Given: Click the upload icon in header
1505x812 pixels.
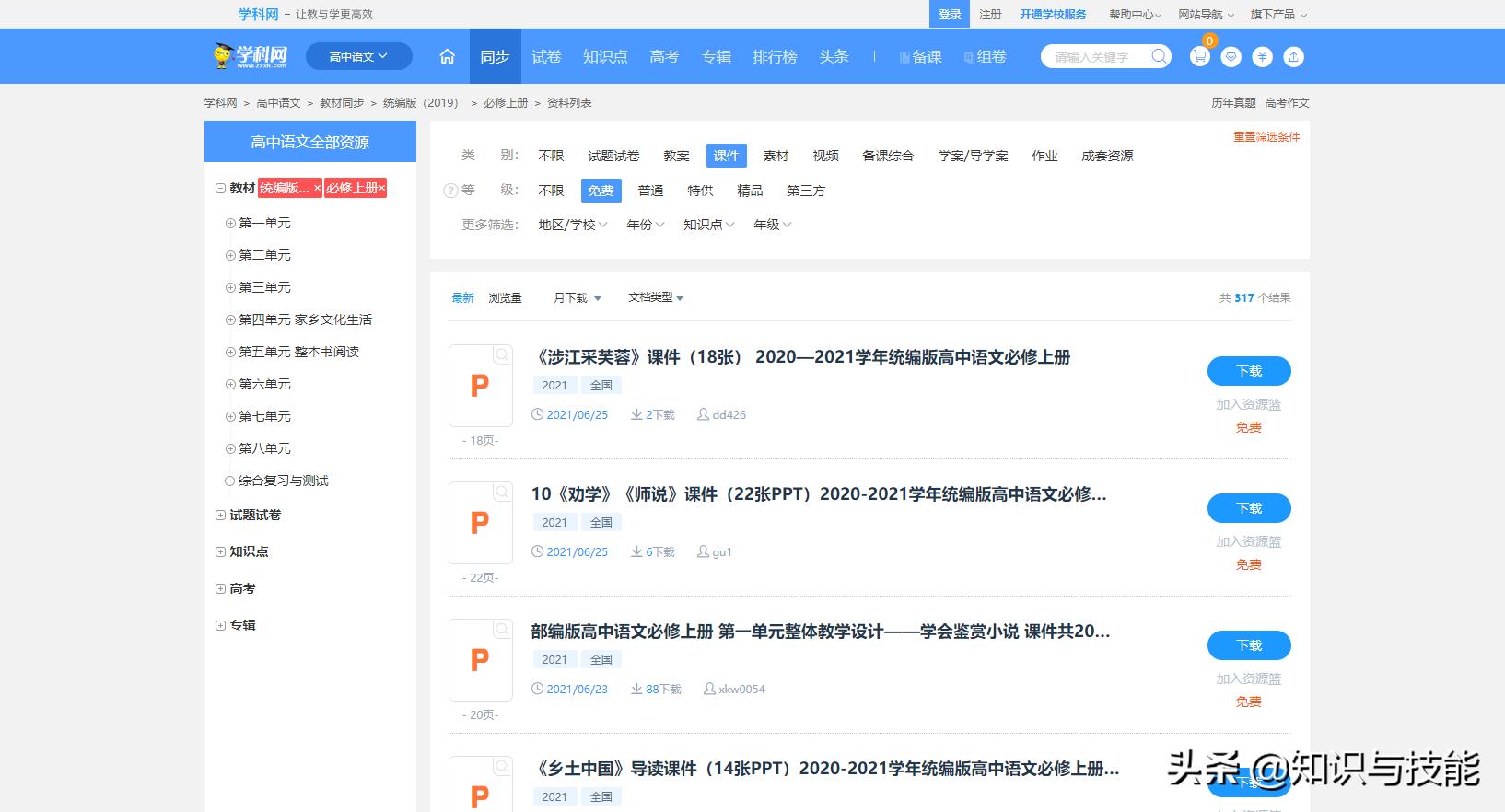Looking at the screenshot, I should coord(1293,57).
